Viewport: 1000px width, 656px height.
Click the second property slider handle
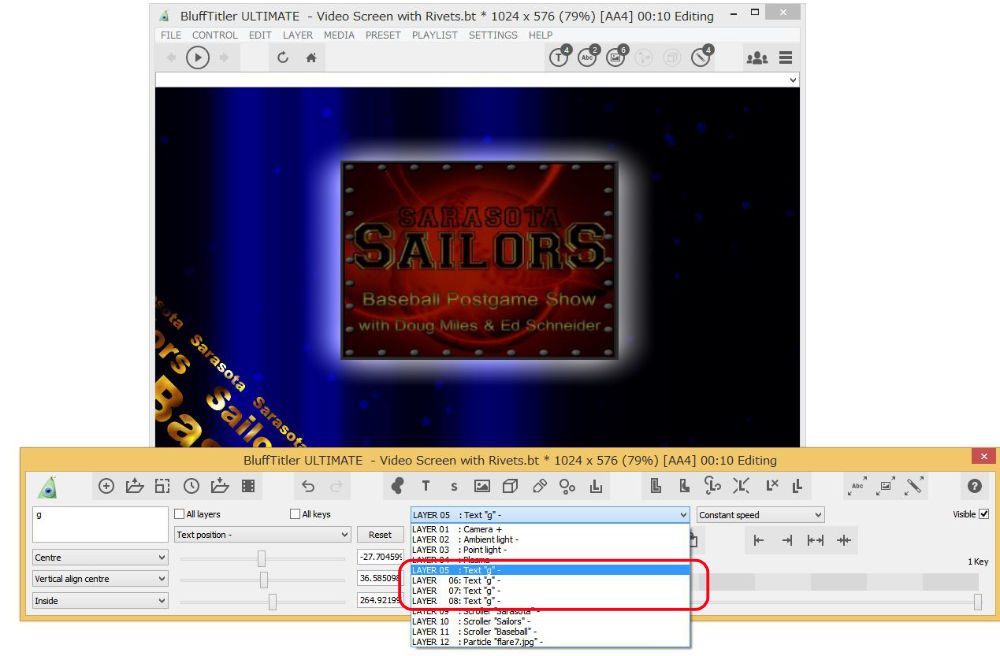click(263, 579)
